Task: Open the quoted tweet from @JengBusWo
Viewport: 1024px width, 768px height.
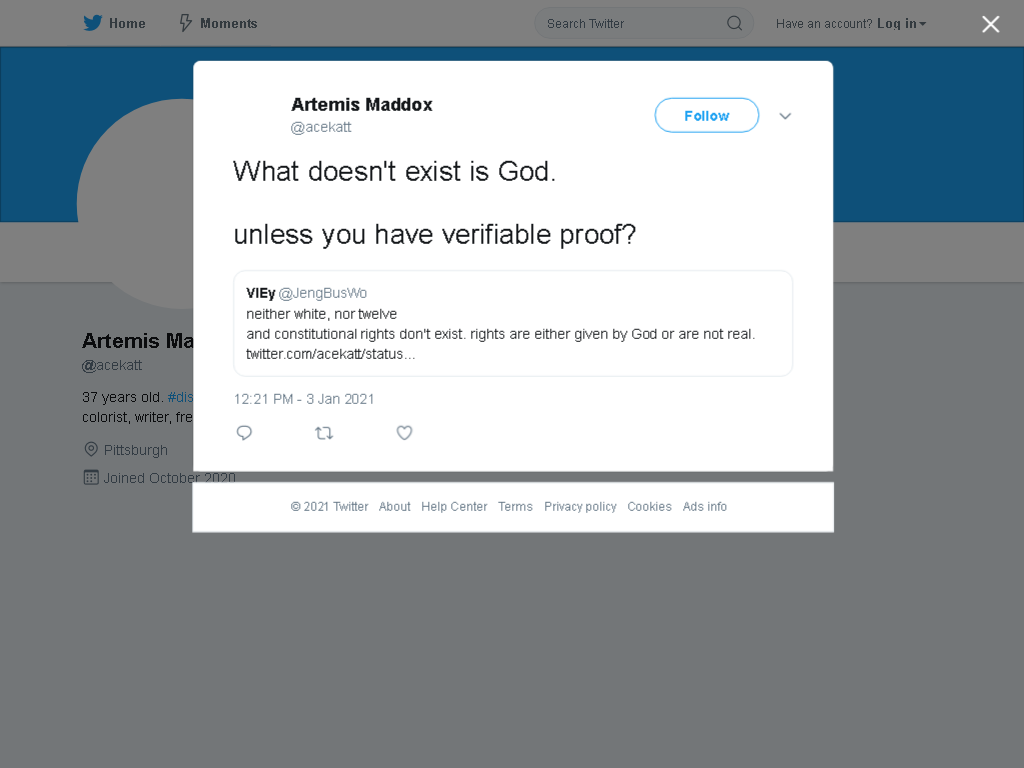Action: [513, 323]
